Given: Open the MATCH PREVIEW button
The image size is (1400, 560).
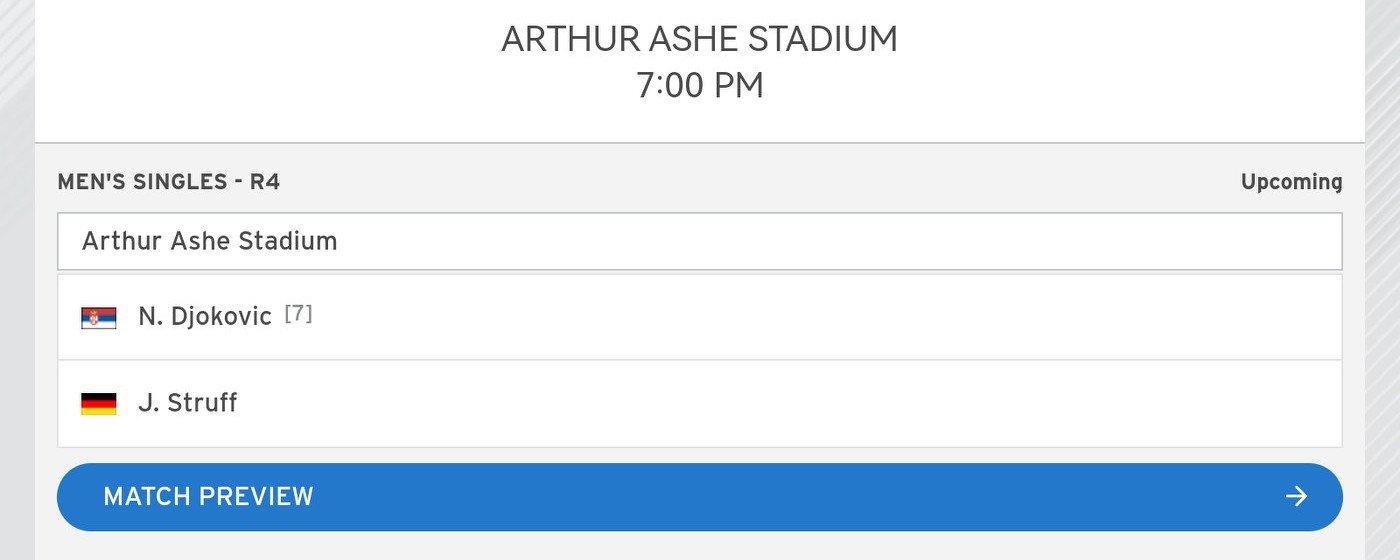Looking at the screenshot, I should tap(700, 497).
